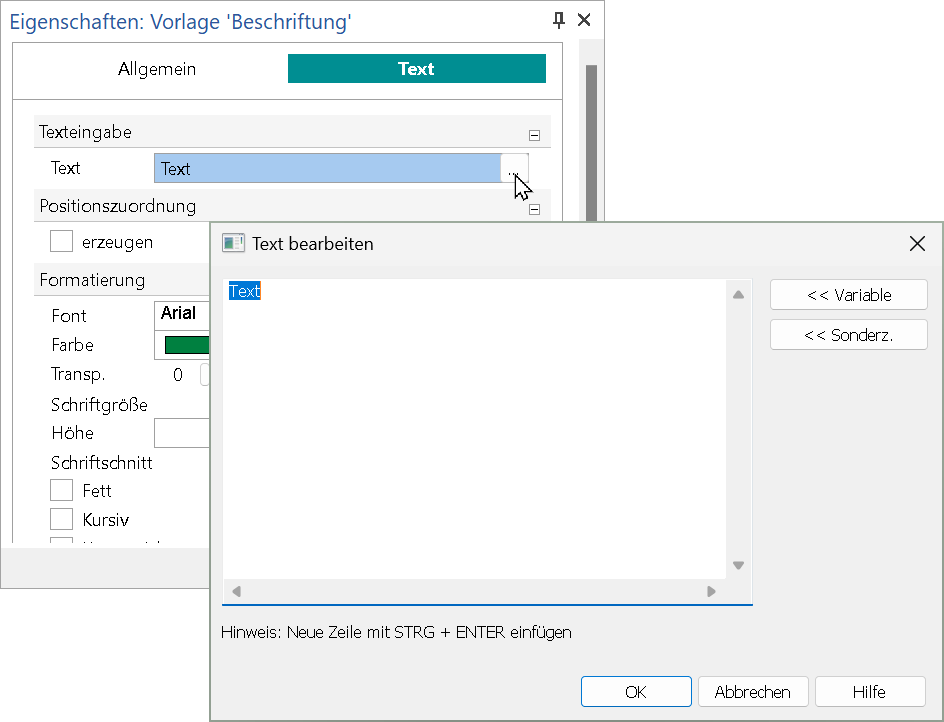Collapse the Positionszuordnung section
The height and width of the screenshot is (722, 944).
(x=534, y=210)
